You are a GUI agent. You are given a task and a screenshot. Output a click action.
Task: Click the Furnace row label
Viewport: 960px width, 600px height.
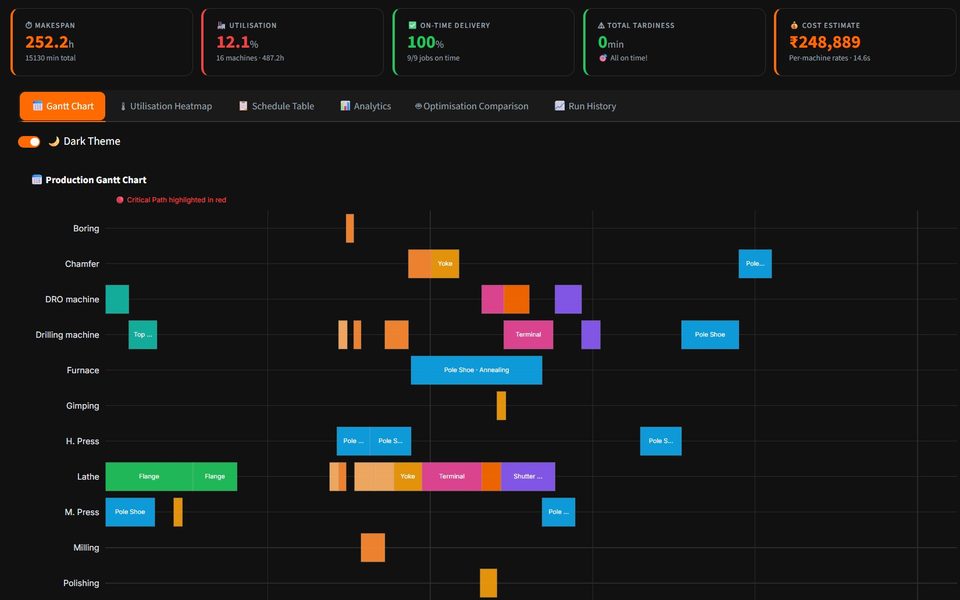(x=83, y=370)
